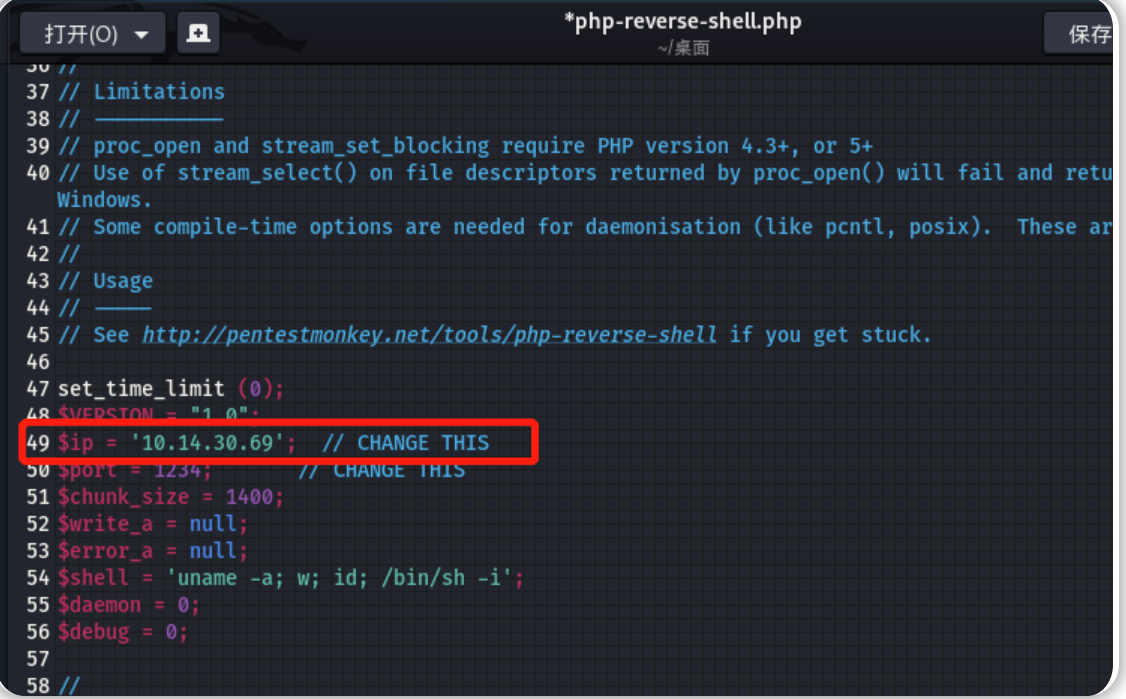
Task: Click the null value on line 53
Action: tap(213, 551)
